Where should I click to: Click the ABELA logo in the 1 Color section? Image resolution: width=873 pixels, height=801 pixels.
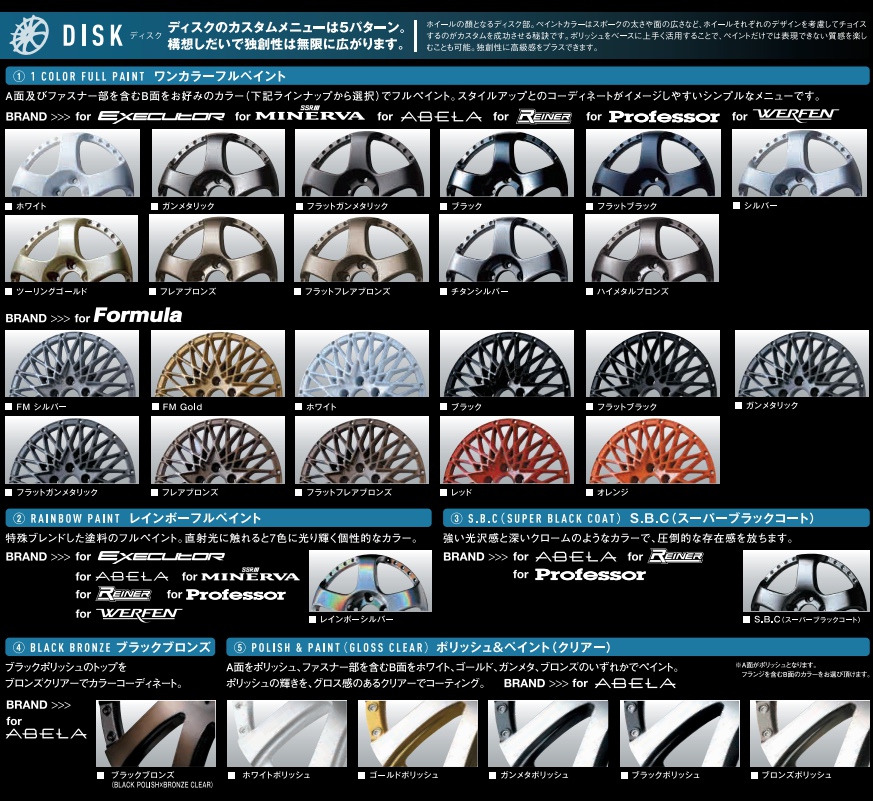pyautogui.click(x=441, y=116)
